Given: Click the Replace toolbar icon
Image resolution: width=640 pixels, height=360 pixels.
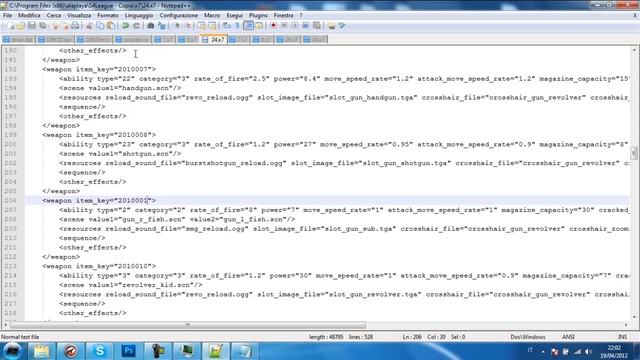Looking at the screenshot, I should tap(162, 26).
